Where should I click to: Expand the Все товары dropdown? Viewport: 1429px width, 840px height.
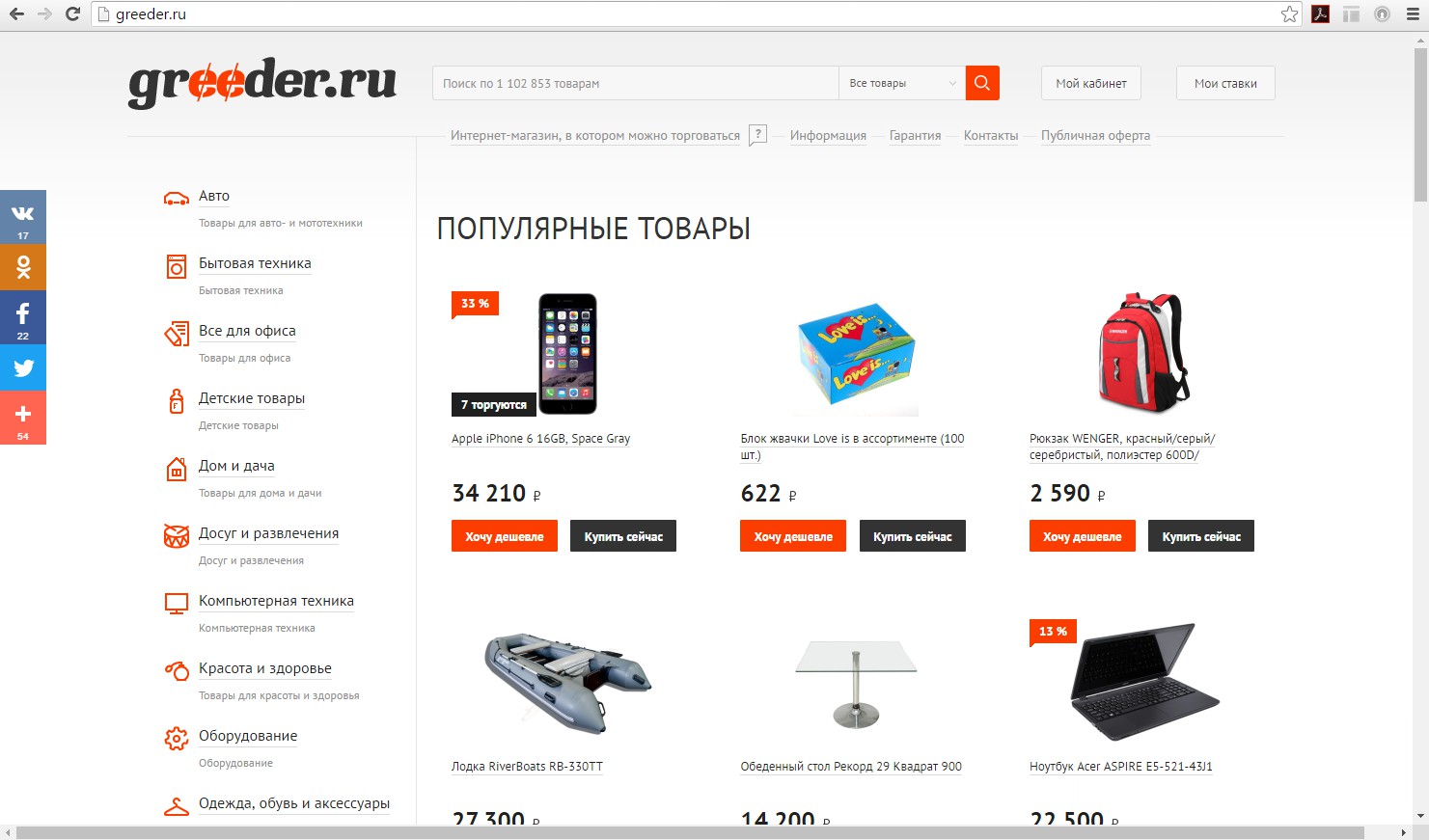902,83
